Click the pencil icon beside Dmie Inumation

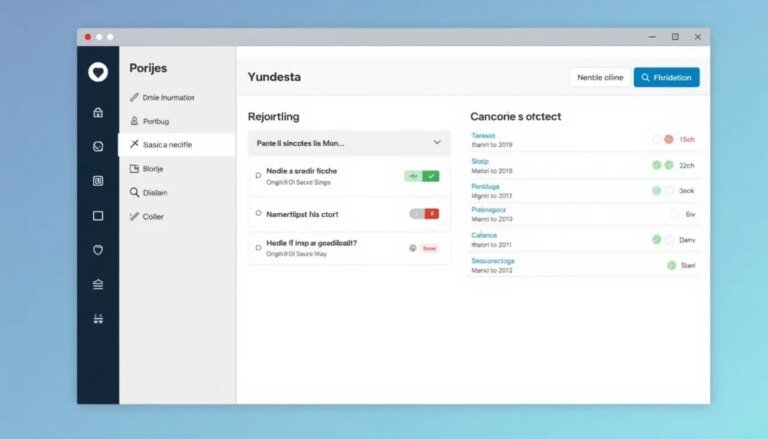134,97
